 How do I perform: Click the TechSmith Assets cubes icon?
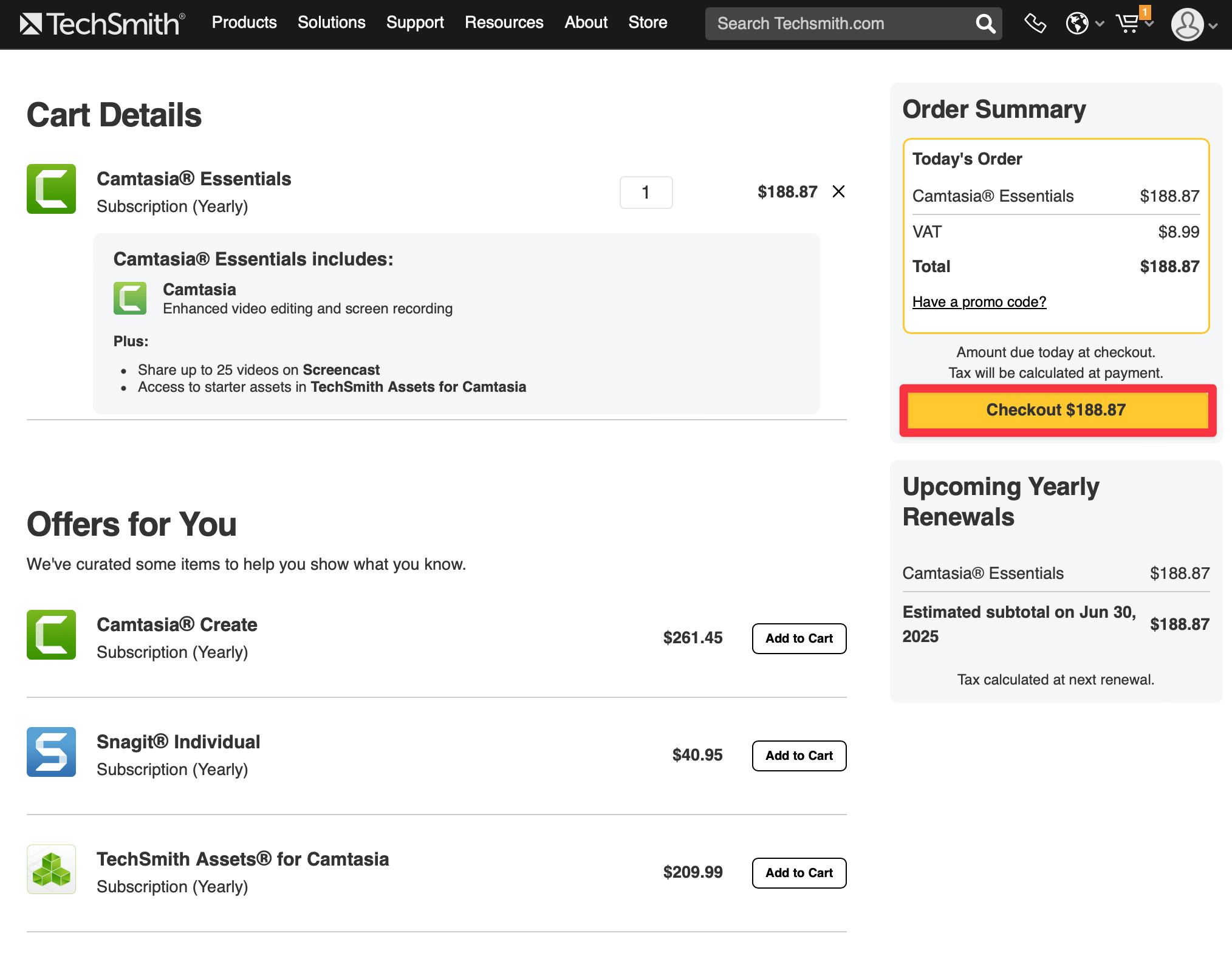[x=51, y=869]
